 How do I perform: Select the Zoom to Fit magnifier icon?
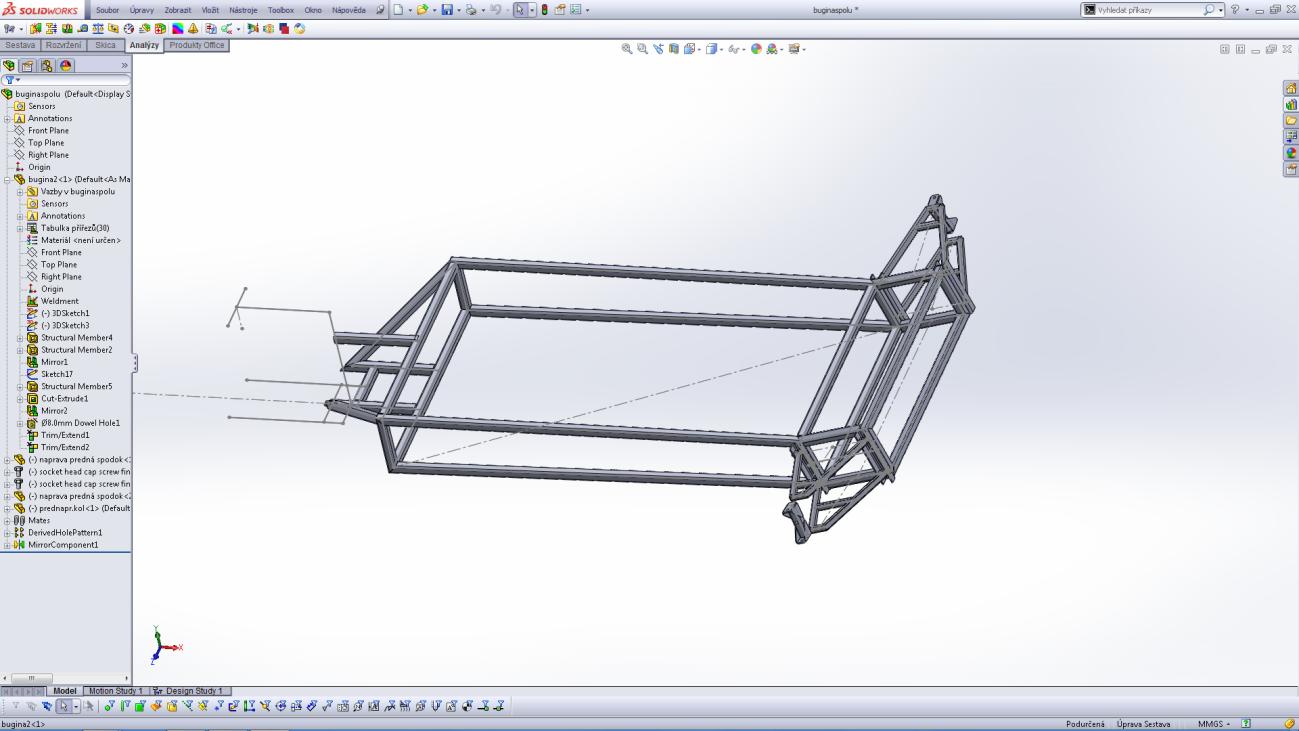627,48
